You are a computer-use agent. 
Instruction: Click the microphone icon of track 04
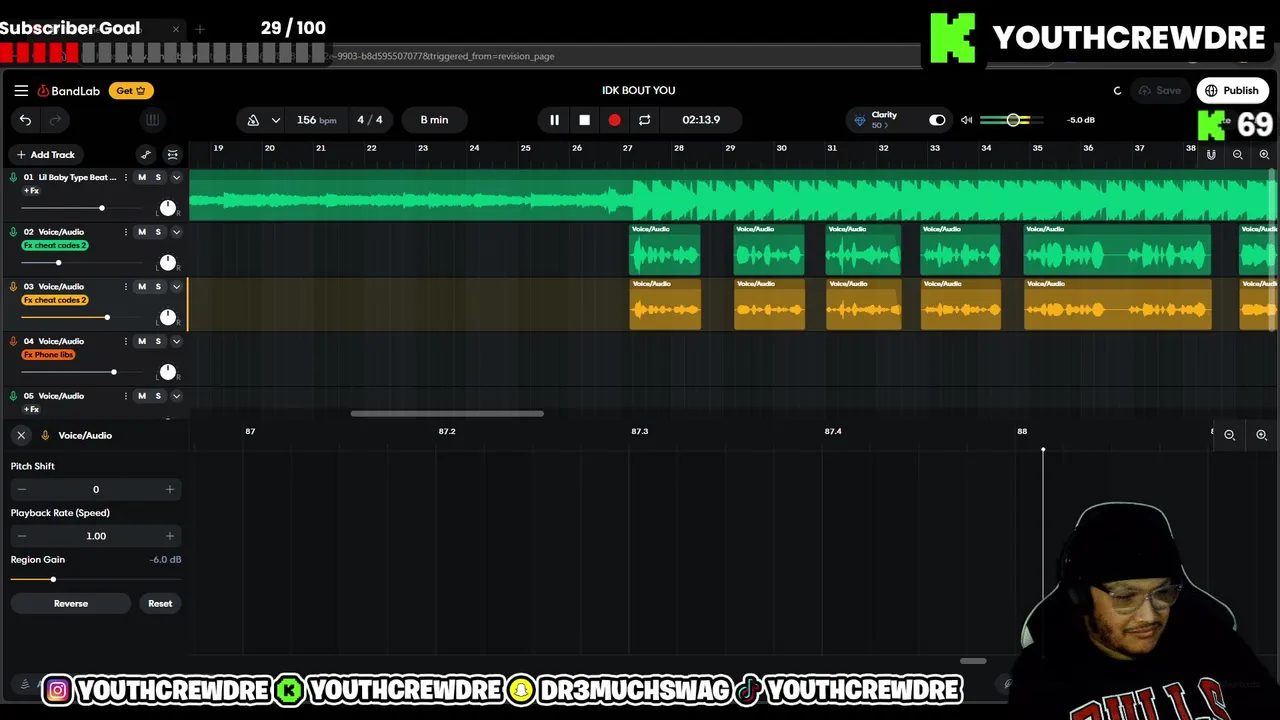[x=13, y=341]
